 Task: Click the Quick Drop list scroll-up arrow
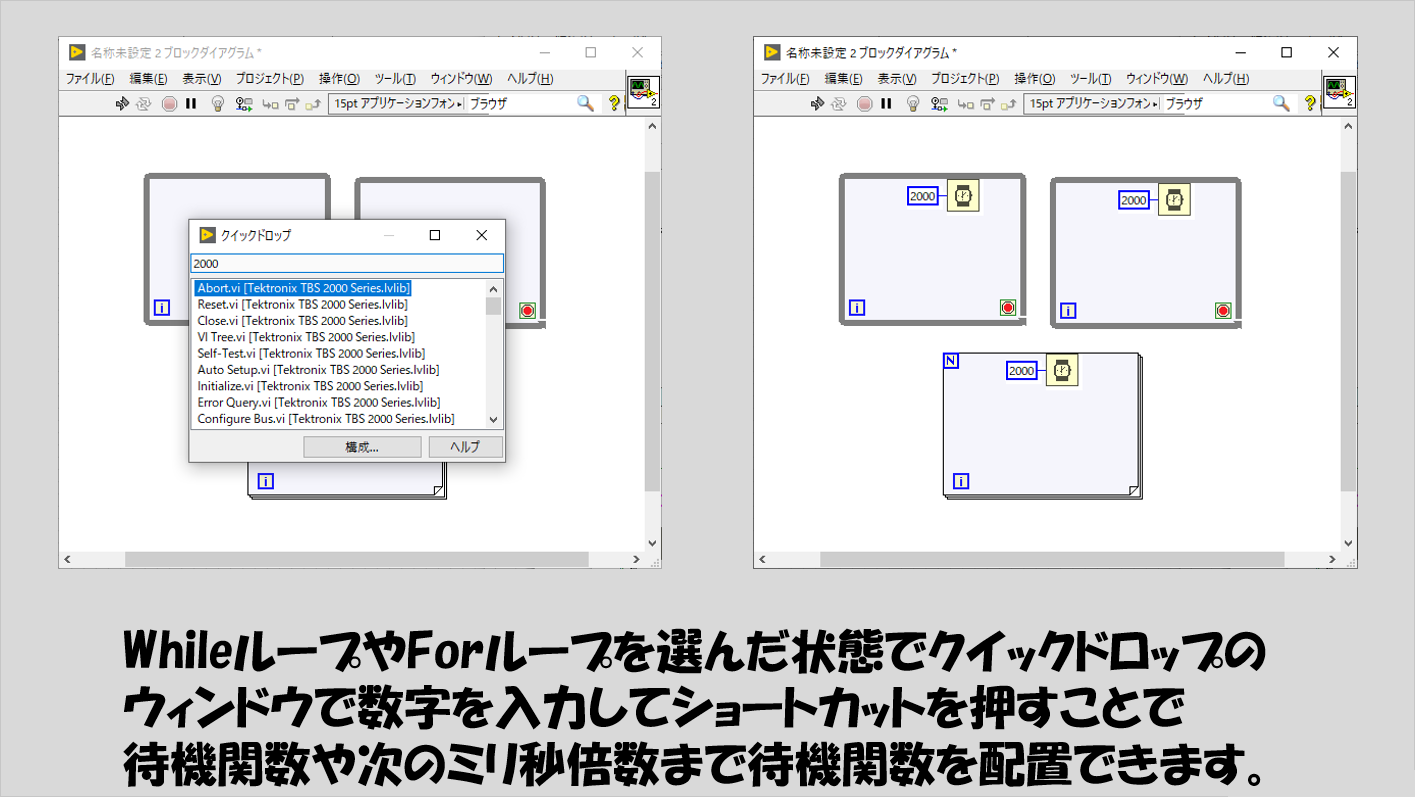pyautogui.click(x=493, y=288)
